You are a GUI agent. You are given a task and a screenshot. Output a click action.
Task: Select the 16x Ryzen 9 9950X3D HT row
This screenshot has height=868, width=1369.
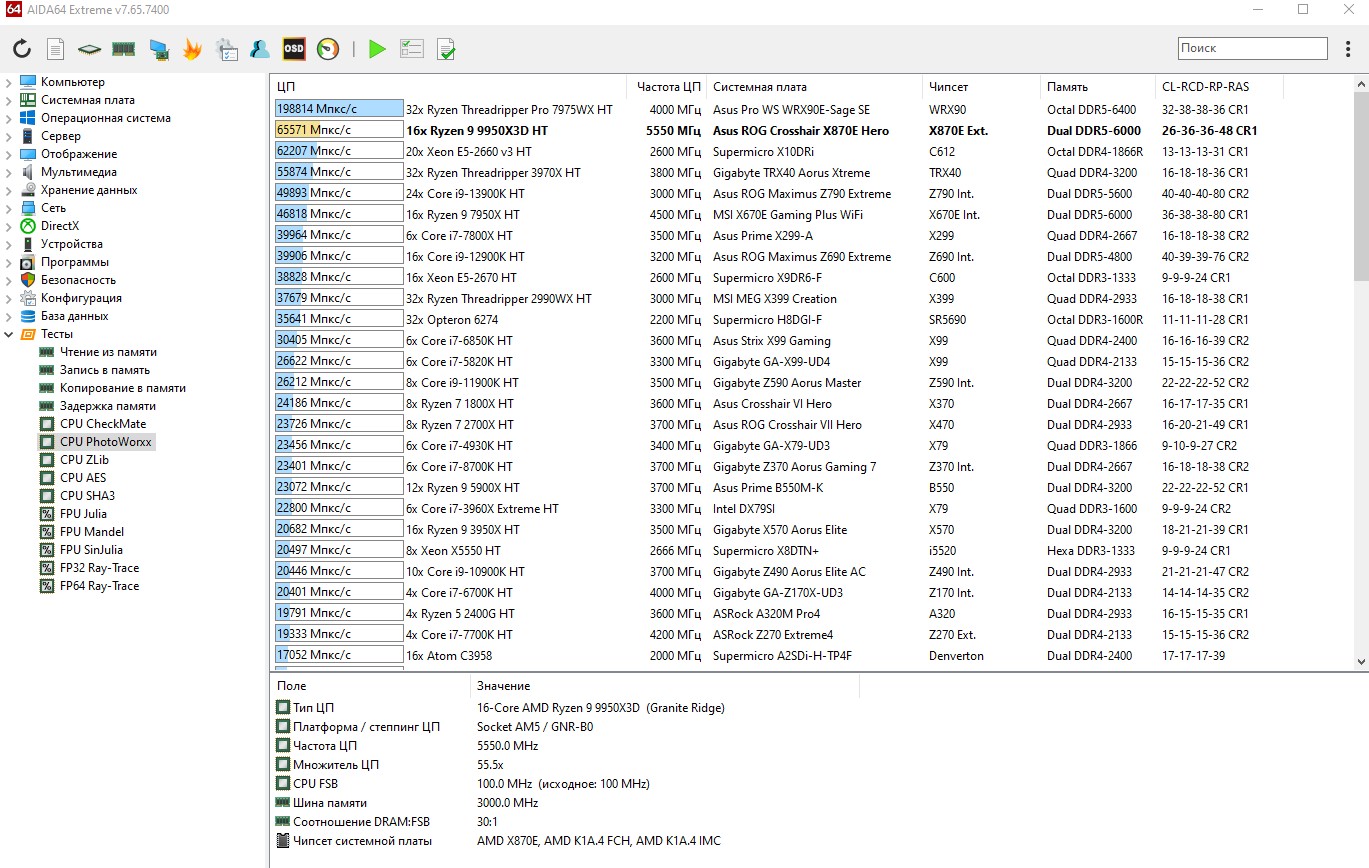pos(811,131)
